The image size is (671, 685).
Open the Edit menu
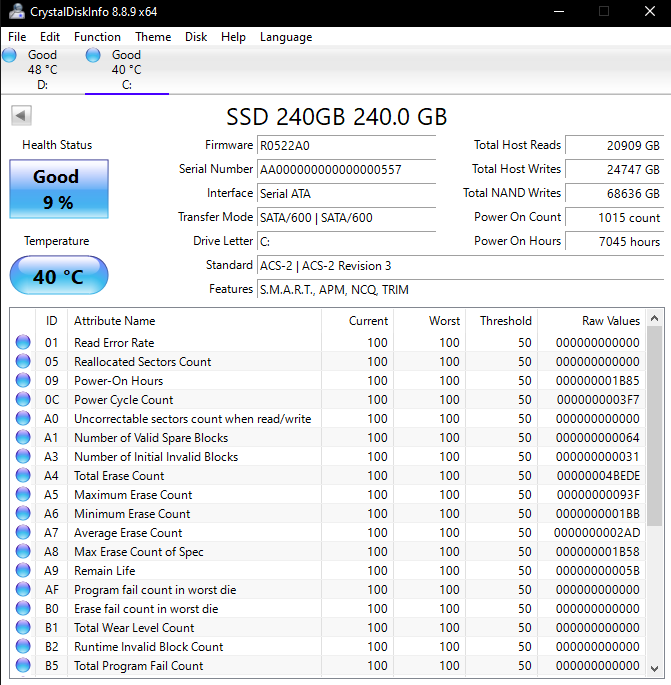[50, 37]
